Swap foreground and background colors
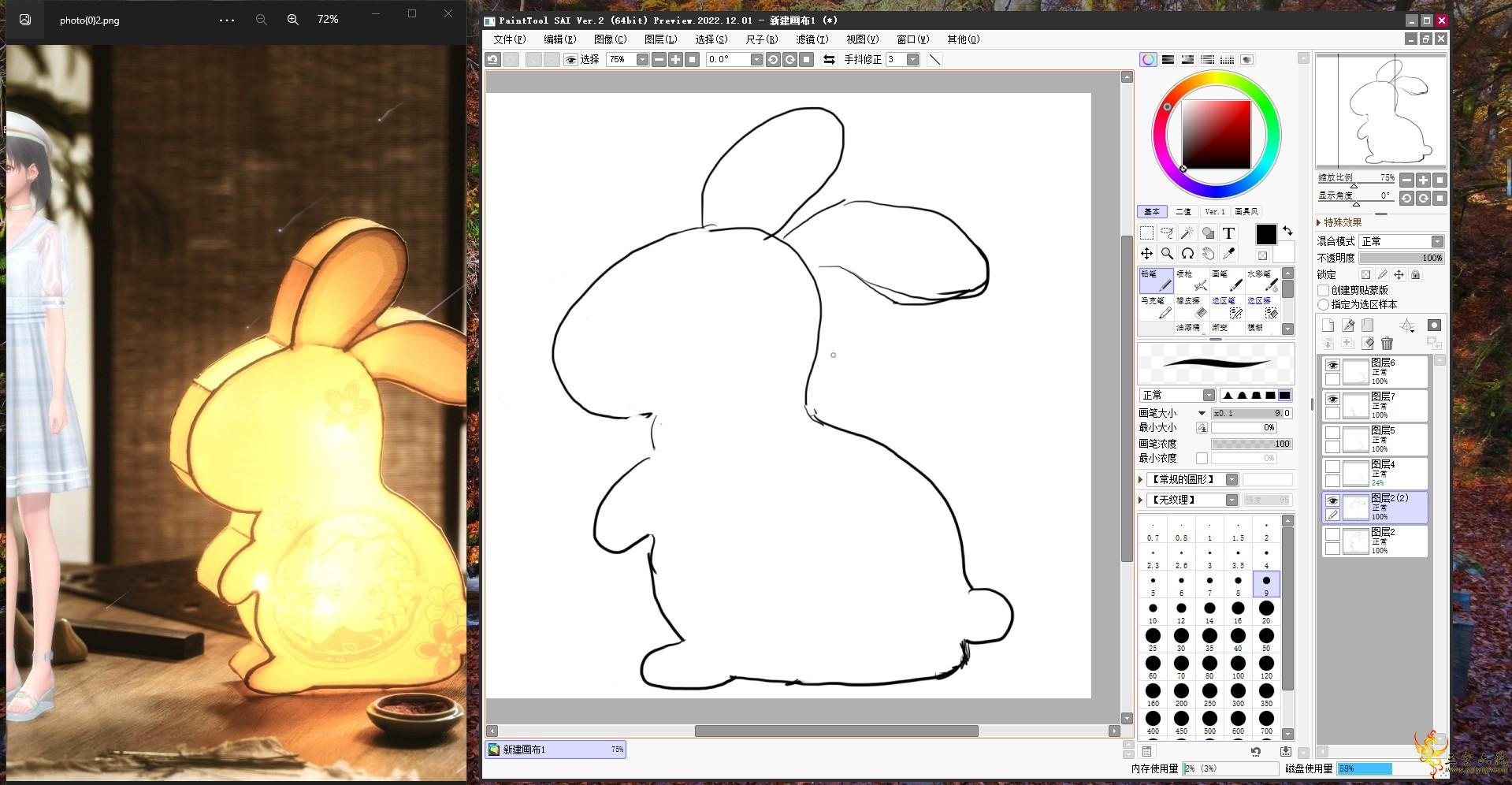Image resolution: width=1512 pixels, height=785 pixels. (x=1287, y=231)
